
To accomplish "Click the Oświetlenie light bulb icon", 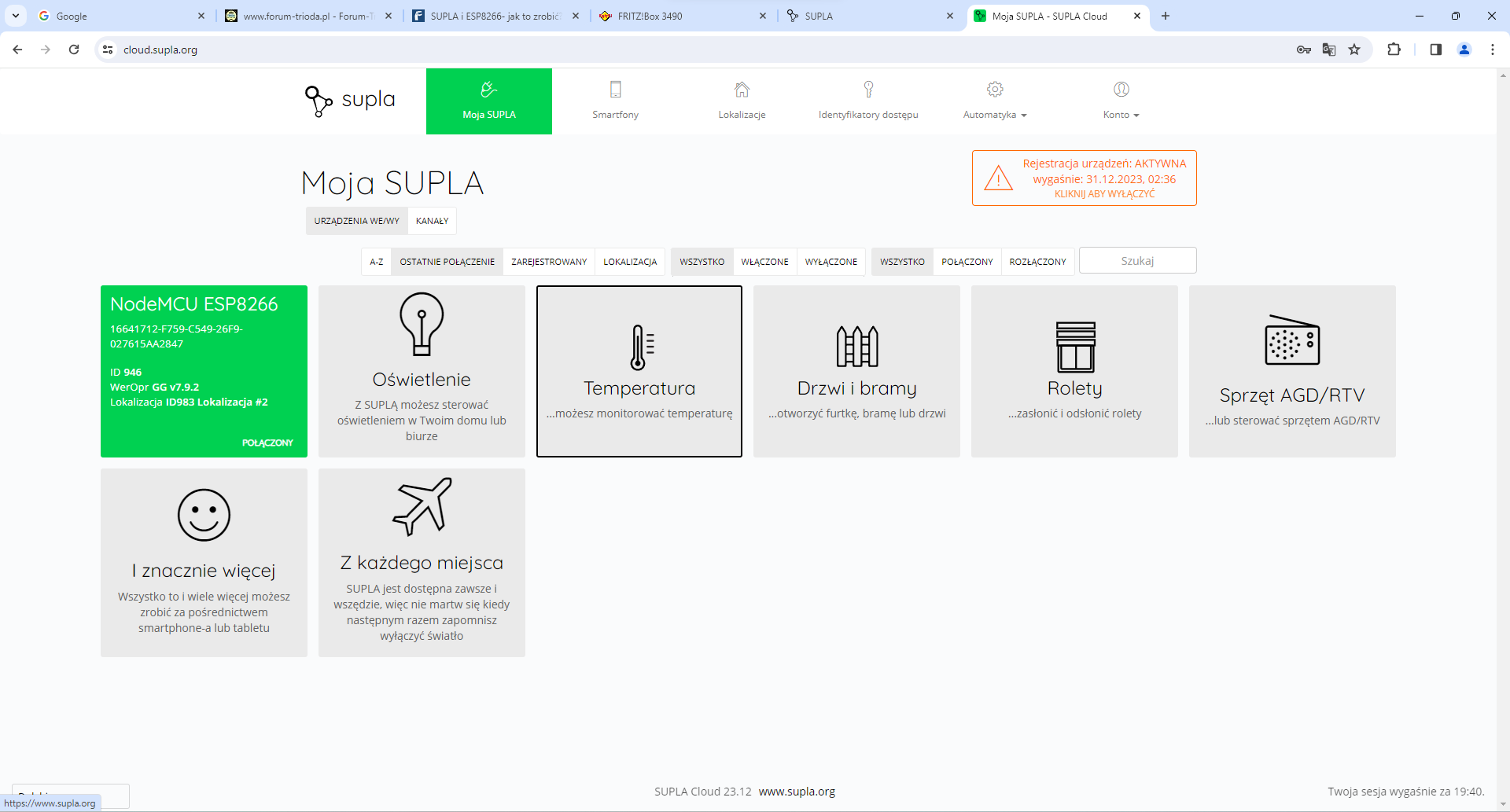I will (x=422, y=324).
